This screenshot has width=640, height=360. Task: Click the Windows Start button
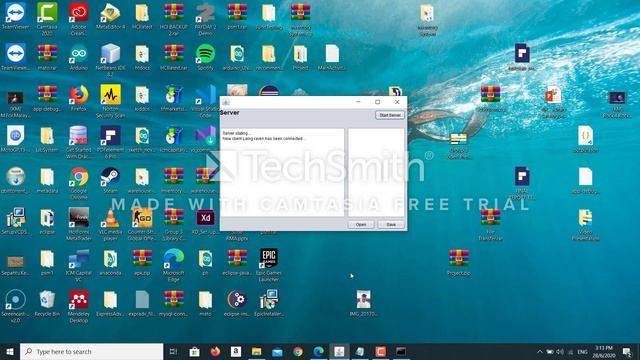(x=10, y=351)
